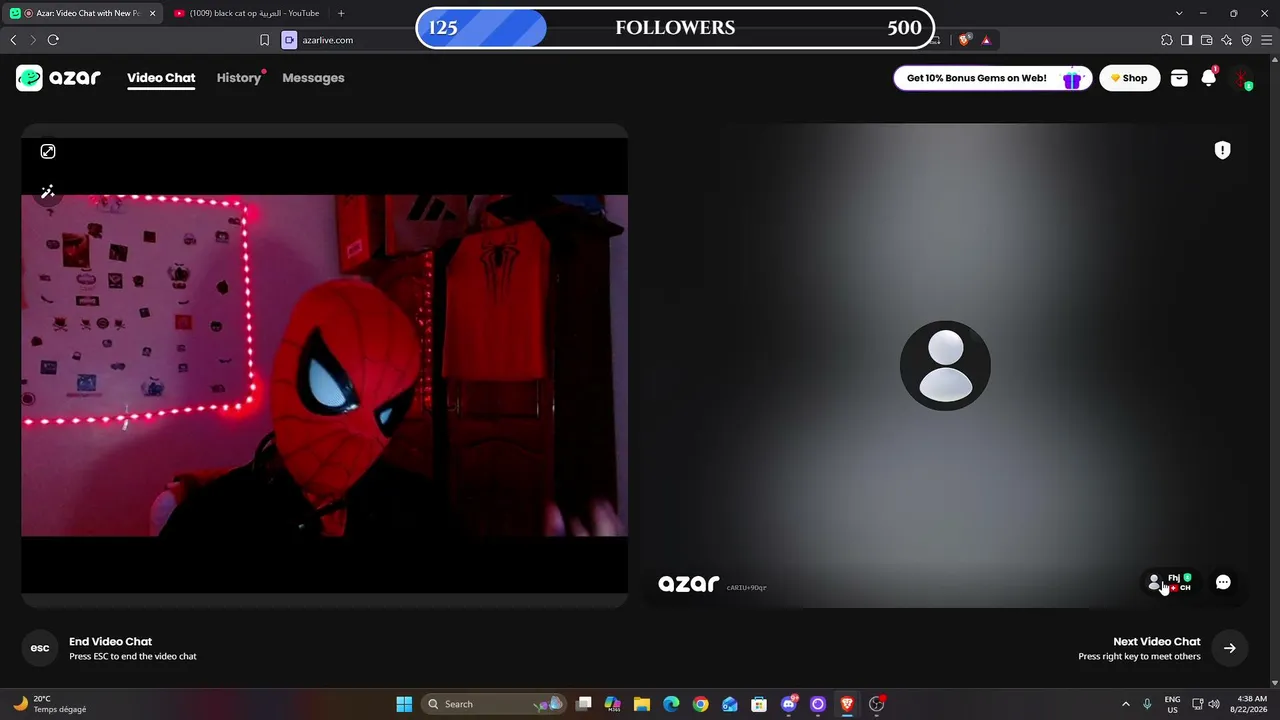The height and width of the screenshot is (720, 1280).
Task: Open File Explorer from the taskbar
Action: coord(642,704)
